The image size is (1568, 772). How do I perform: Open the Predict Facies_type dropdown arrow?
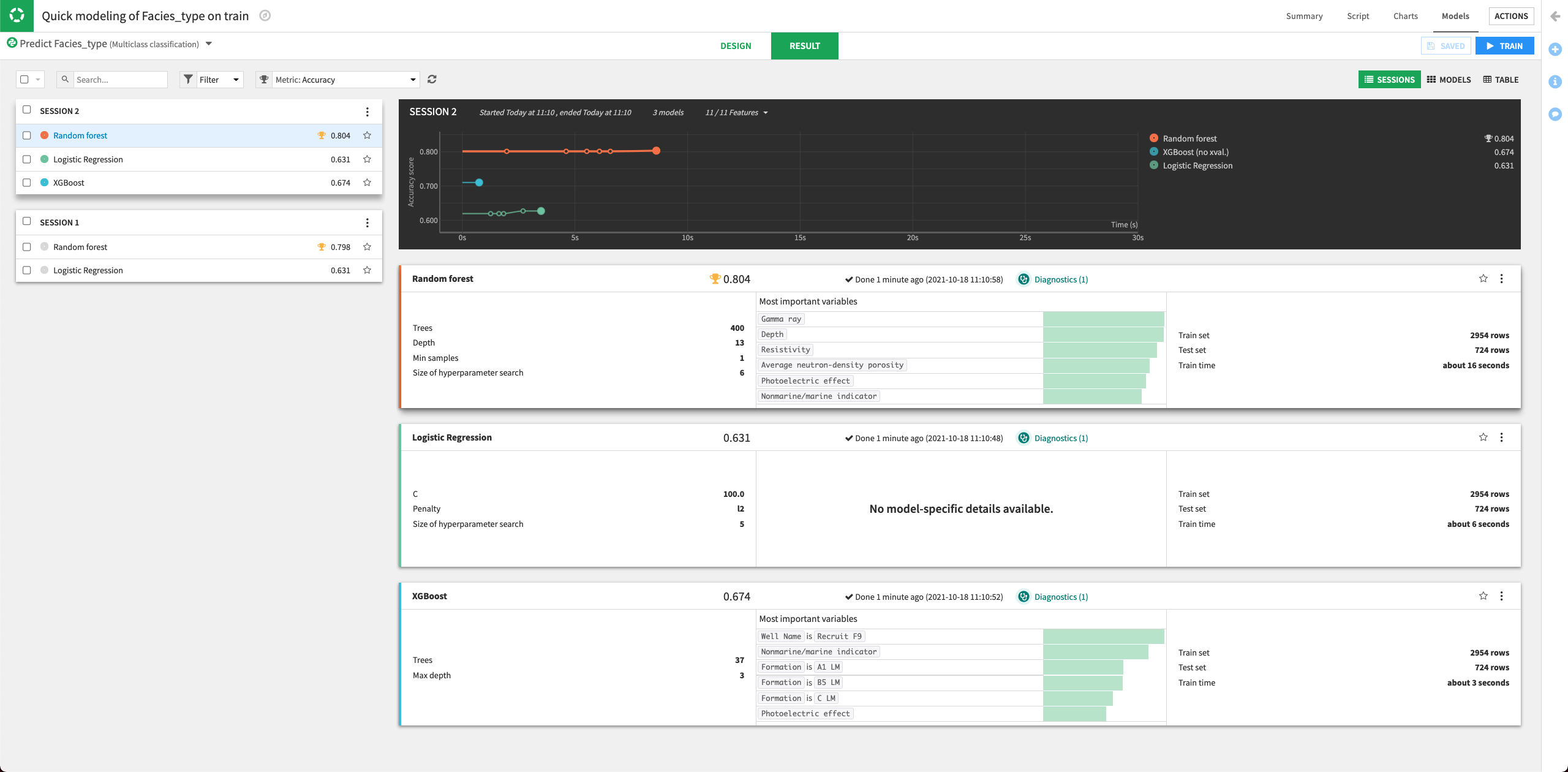point(209,44)
